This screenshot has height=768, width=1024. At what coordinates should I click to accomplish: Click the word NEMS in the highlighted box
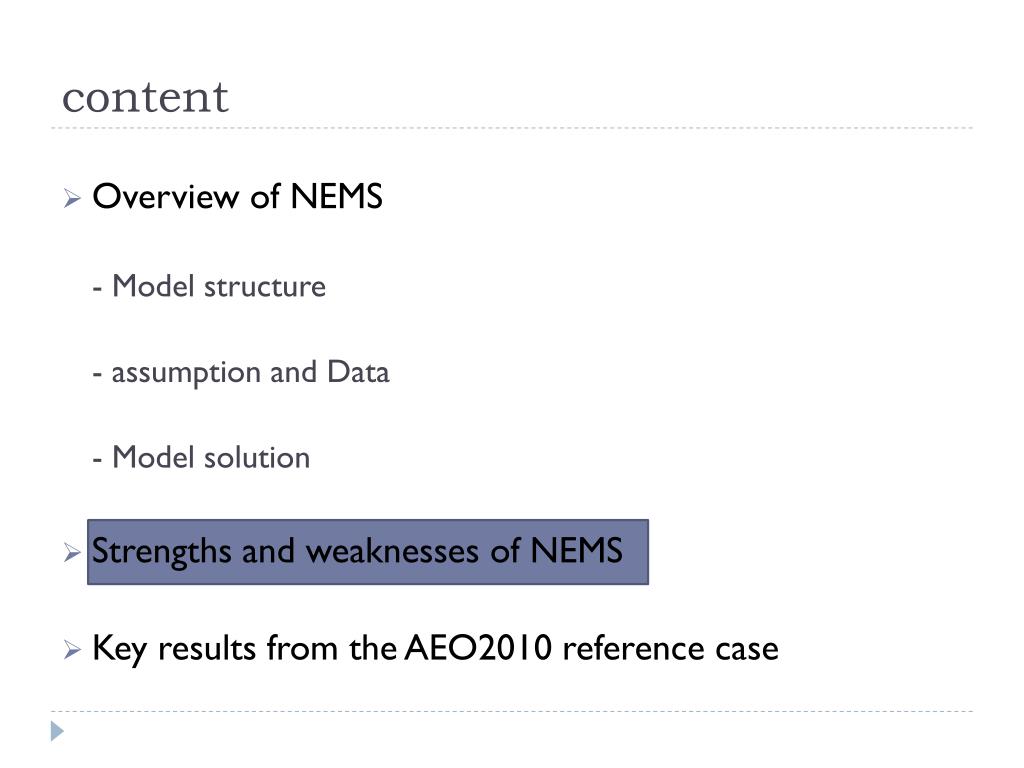point(576,551)
